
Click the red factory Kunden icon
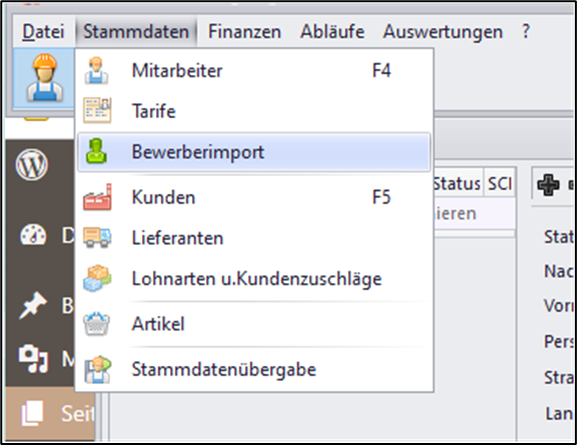97,197
